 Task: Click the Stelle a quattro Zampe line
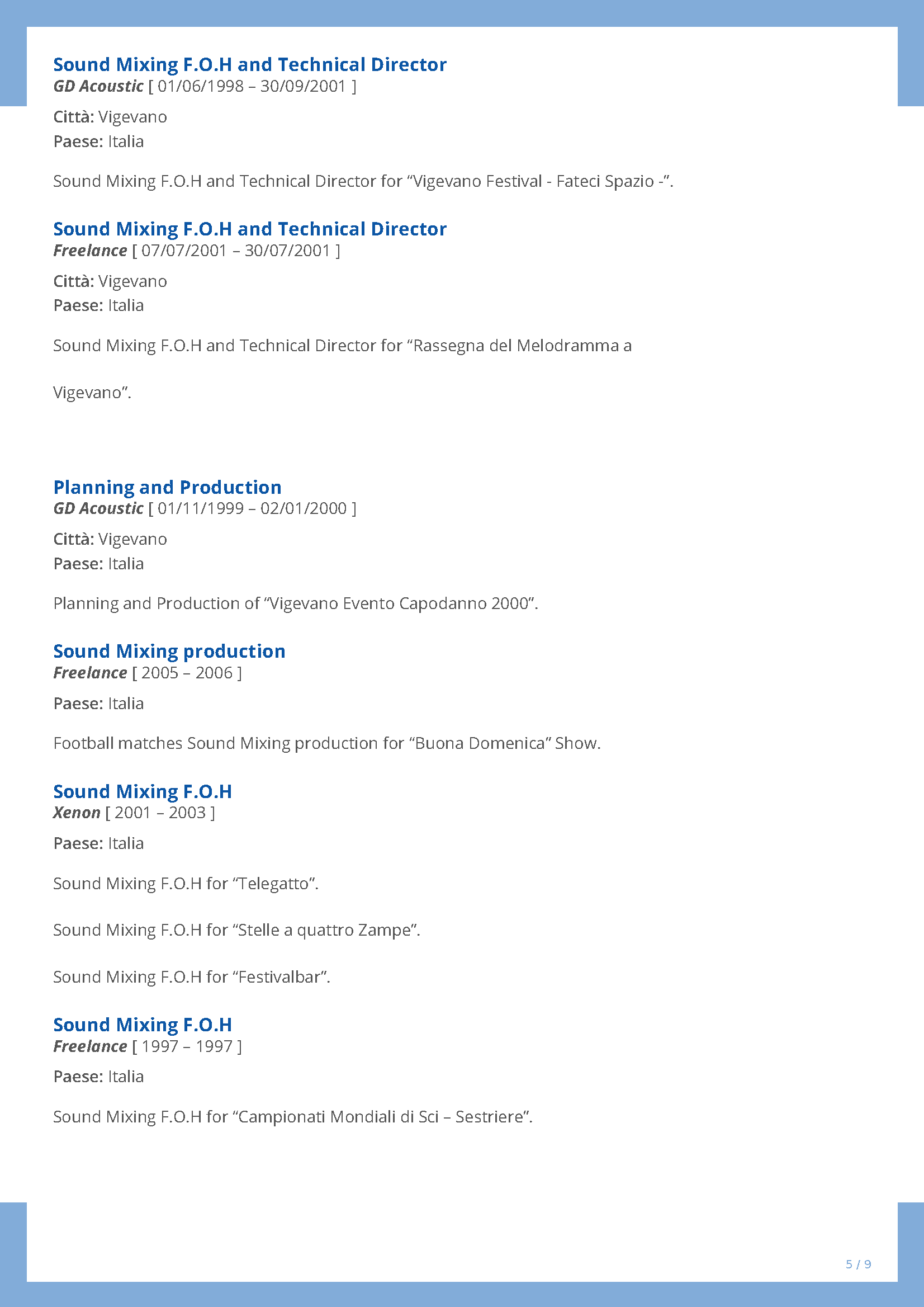pos(236,930)
